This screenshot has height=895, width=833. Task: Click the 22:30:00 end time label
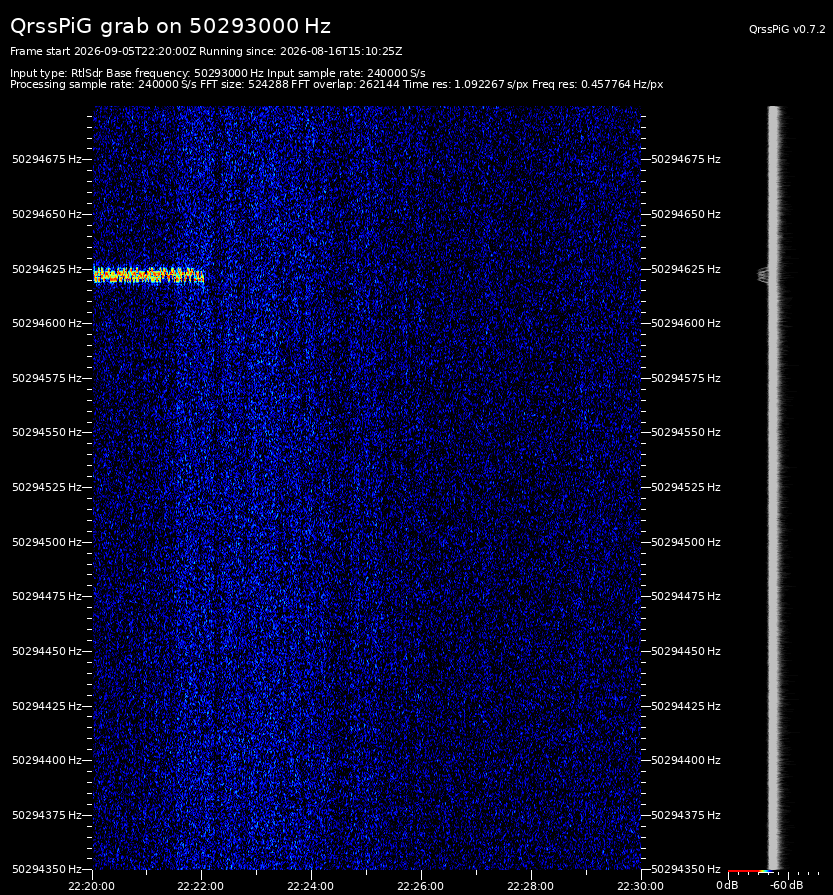640,886
